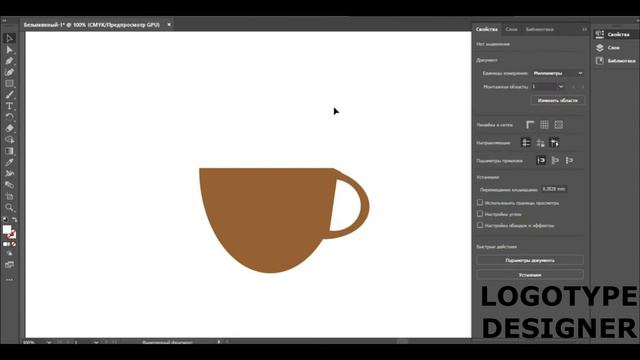Image resolution: width=640 pixels, height=360 pixels.
Task: Toggle rulers icon in the rulers and grids row
Action: tap(530, 125)
